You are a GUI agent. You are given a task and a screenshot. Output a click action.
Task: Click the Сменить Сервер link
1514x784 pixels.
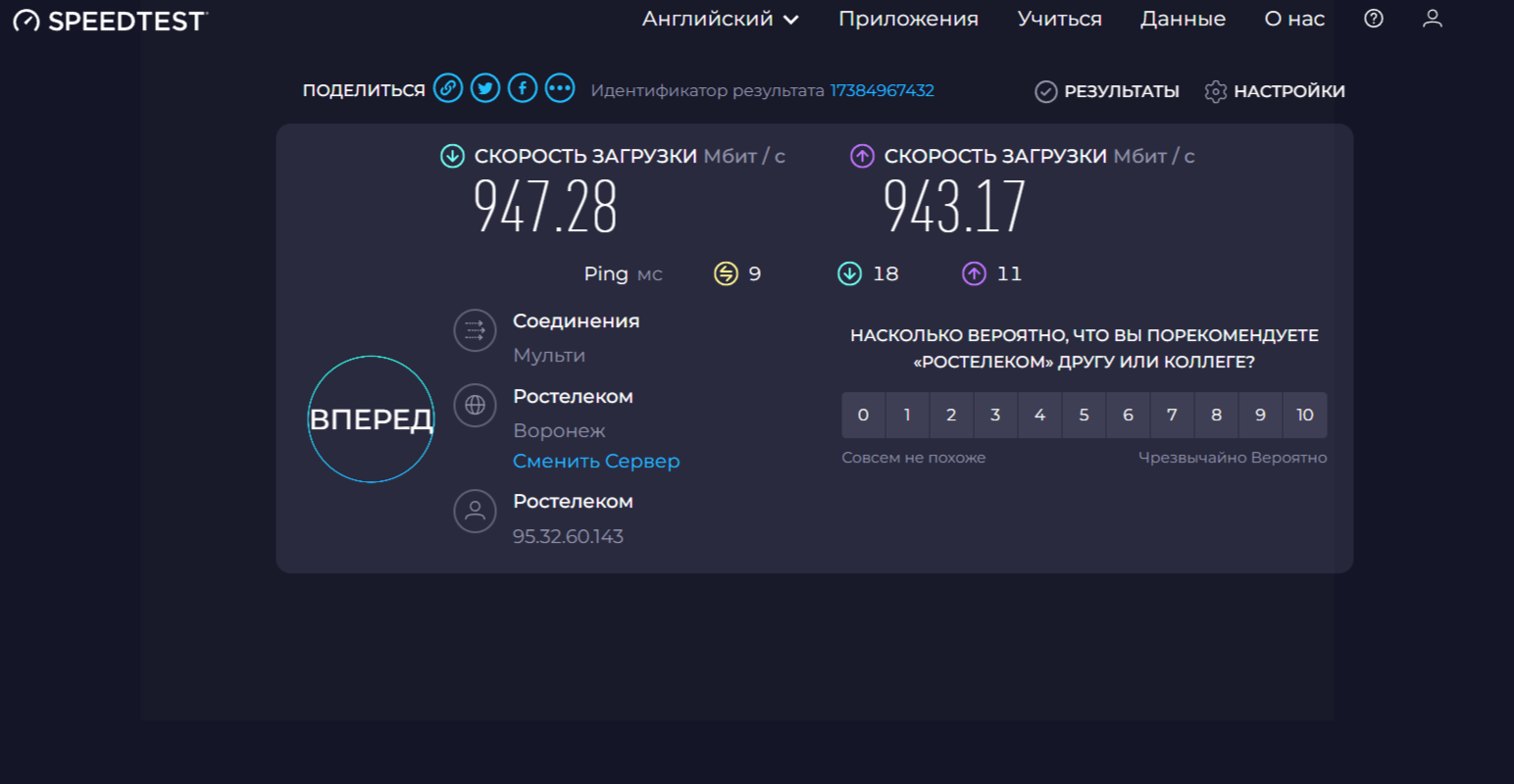pyautogui.click(x=596, y=462)
